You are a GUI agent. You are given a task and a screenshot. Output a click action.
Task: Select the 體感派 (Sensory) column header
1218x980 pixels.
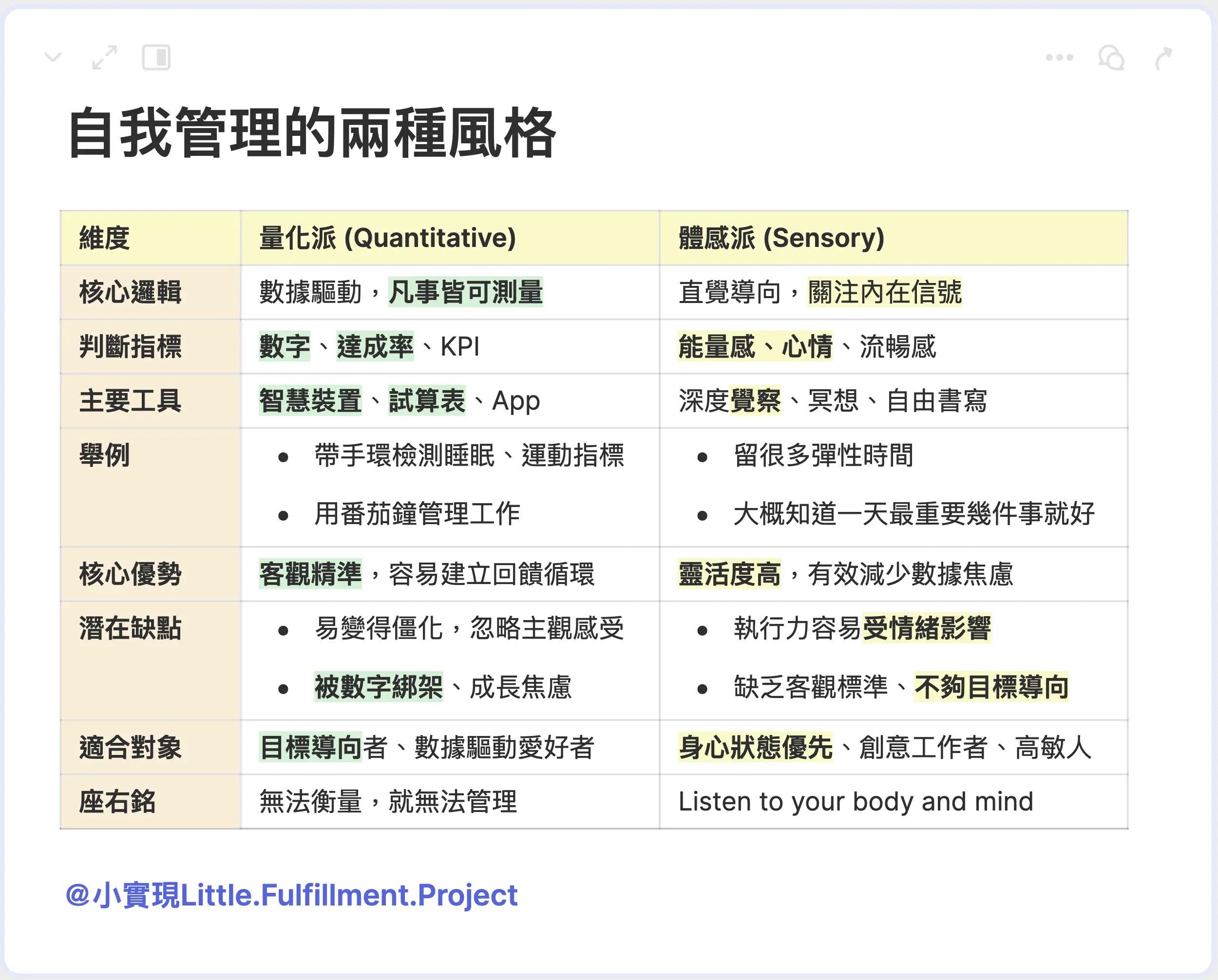[x=781, y=238]
